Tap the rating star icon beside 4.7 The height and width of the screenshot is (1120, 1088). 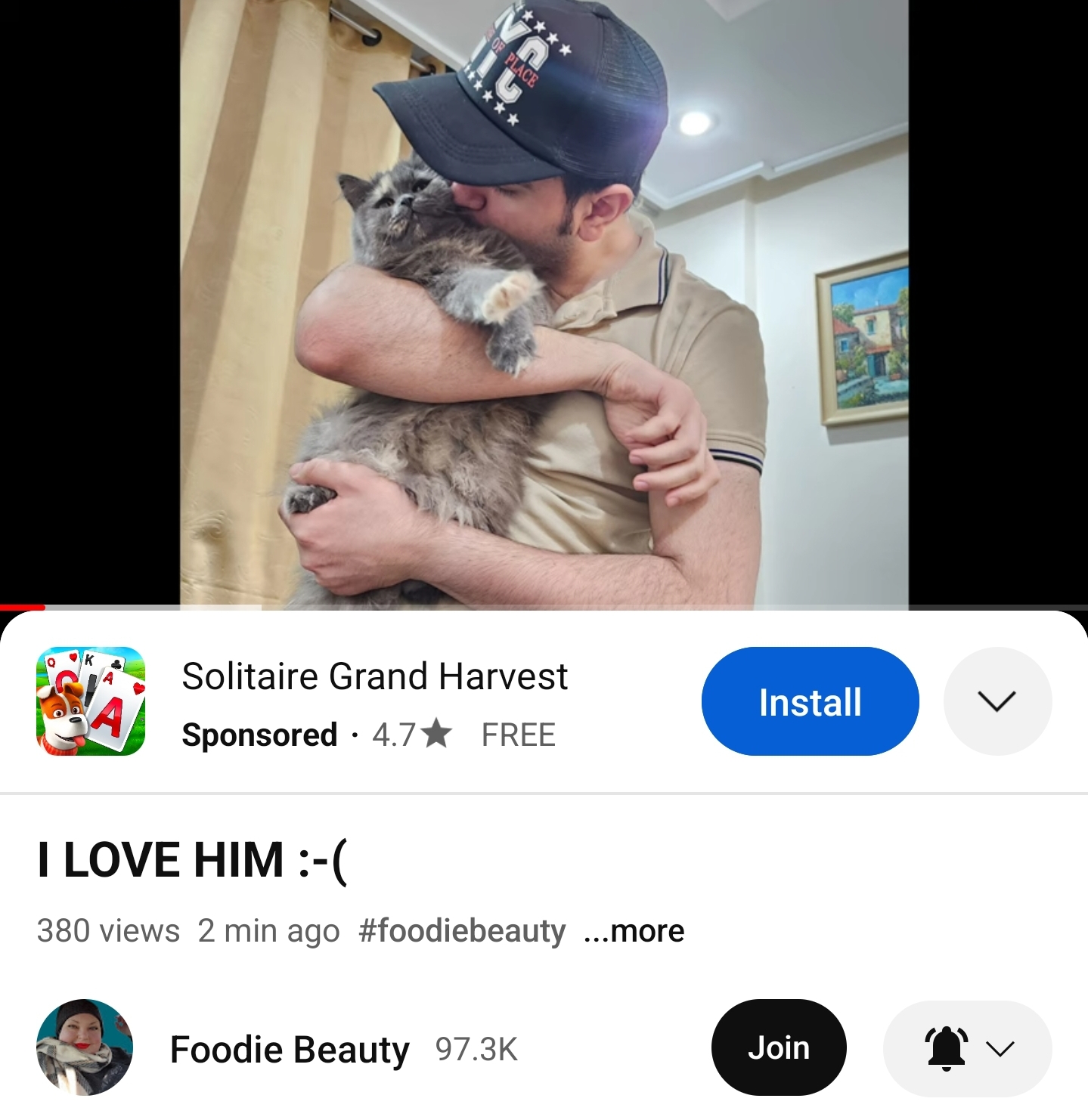tap(436, 734)
